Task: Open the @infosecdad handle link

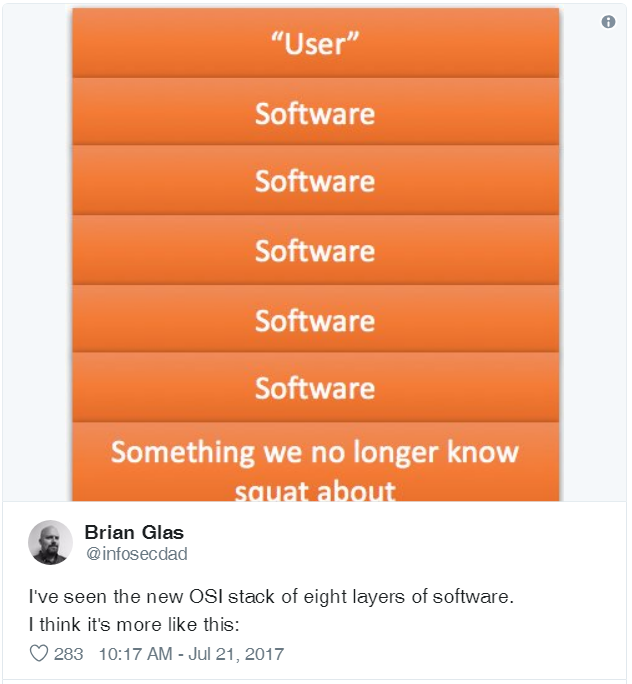Action: (x=136, y=554)
